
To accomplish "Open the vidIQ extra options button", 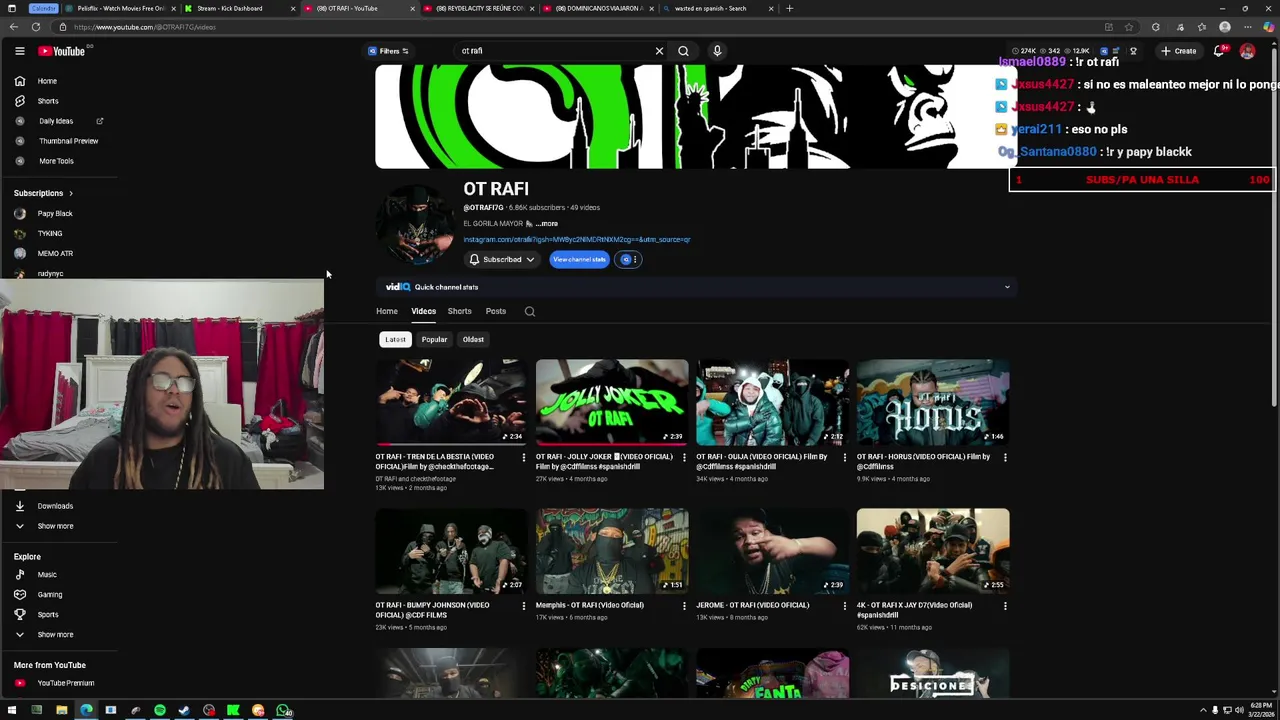I will (x=629, y=259).
